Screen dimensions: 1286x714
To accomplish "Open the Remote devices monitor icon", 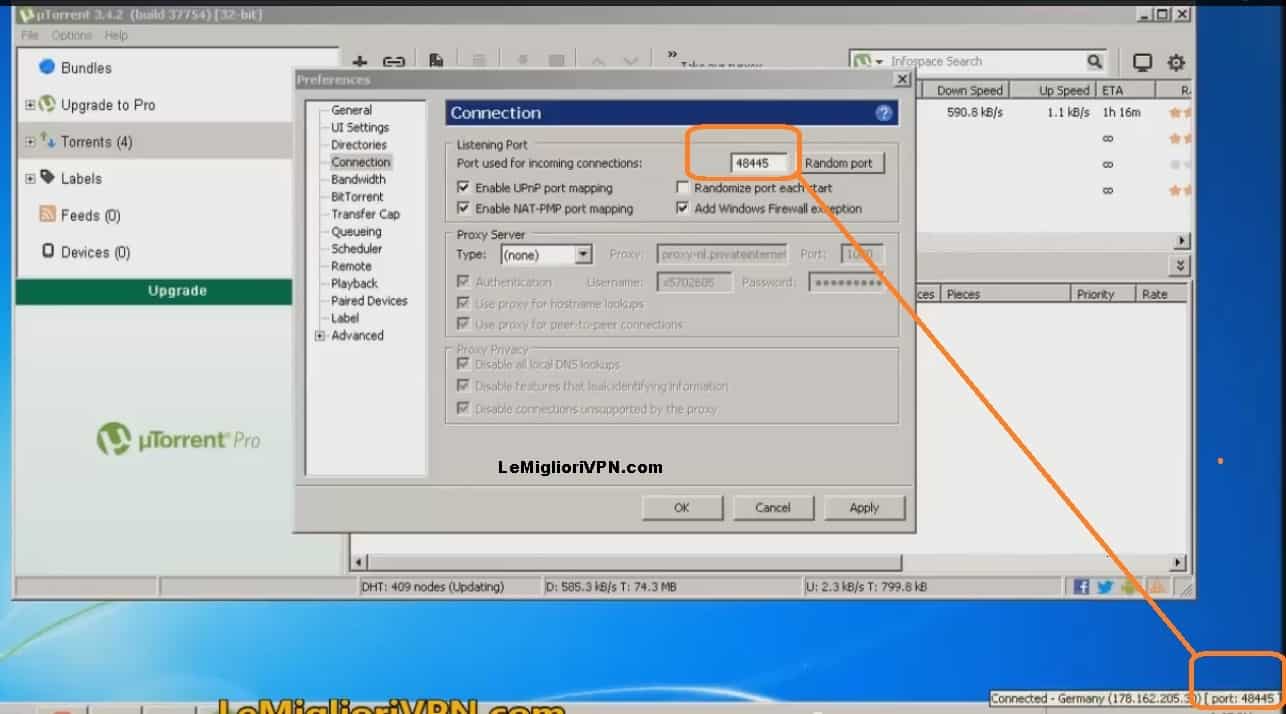I will (1142, 62).
